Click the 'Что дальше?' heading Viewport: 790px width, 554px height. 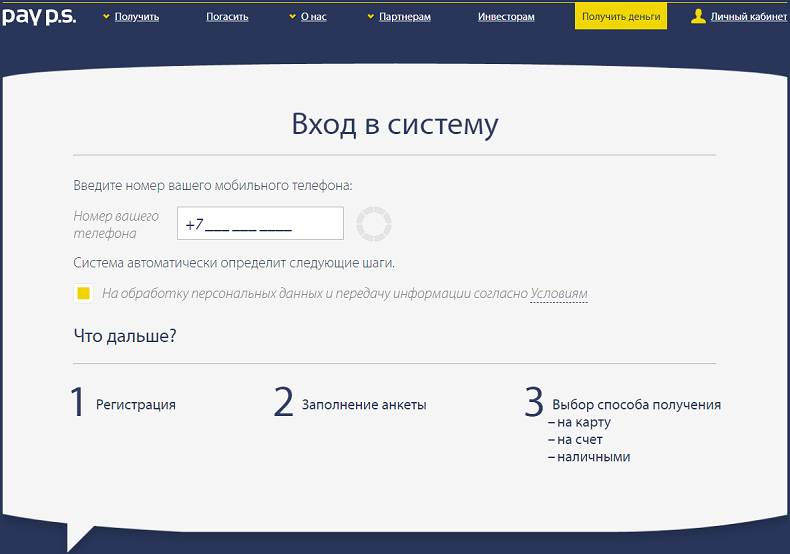click(x=125, y=335)
